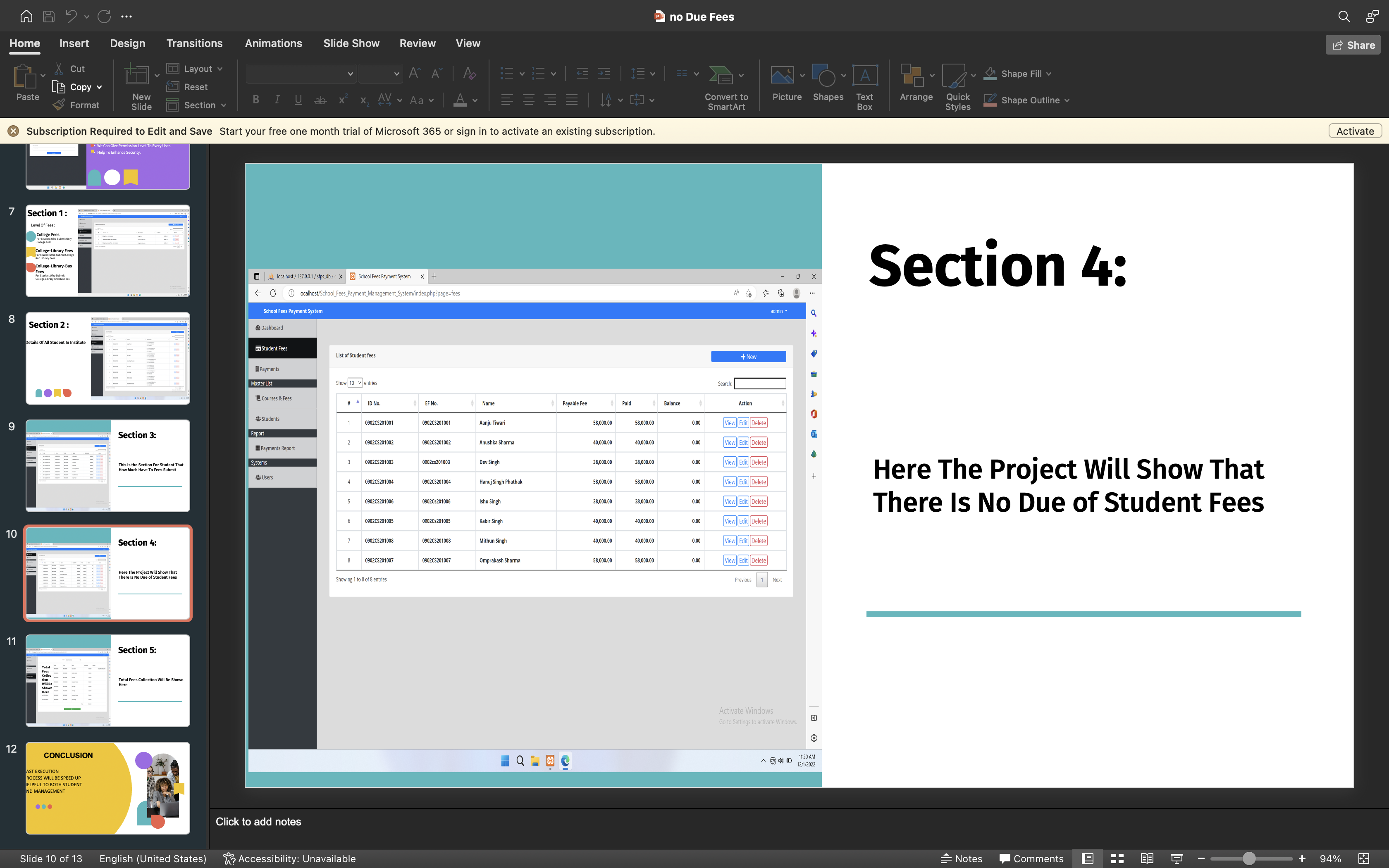
Task: Click the Share button
Action: pos(1353,45)
